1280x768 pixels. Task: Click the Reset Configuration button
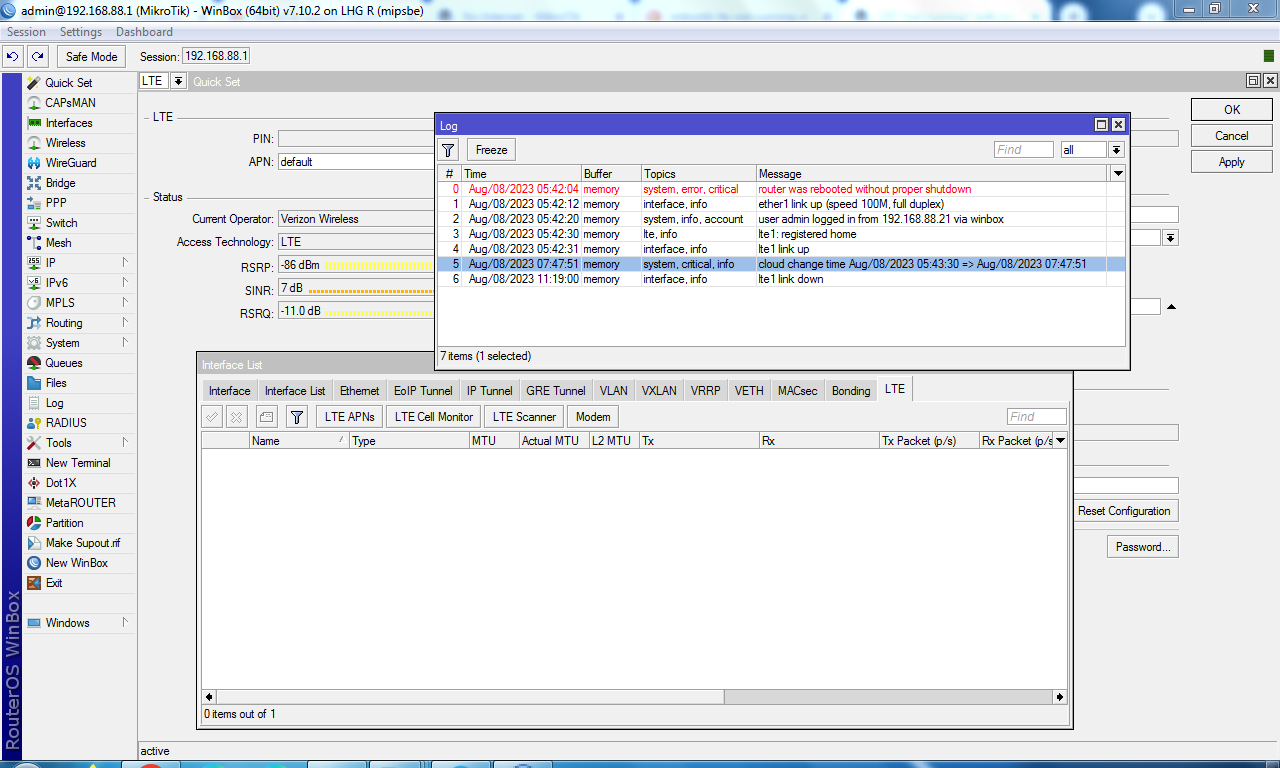[1124, 511]
